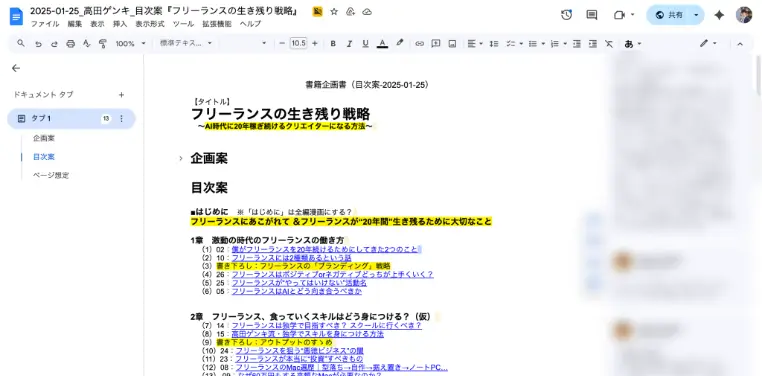Open the paragraph style 標準テキスト dropdown
Viewport: 762px width, 376px height.
pos(186,43)
